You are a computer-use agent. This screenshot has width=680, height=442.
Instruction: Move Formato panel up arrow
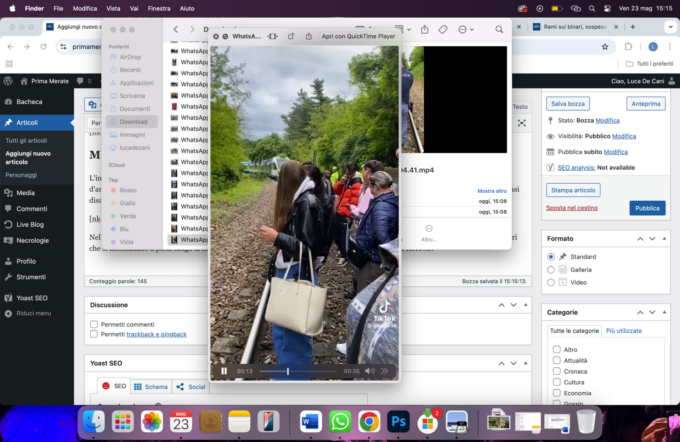[640, 239]
